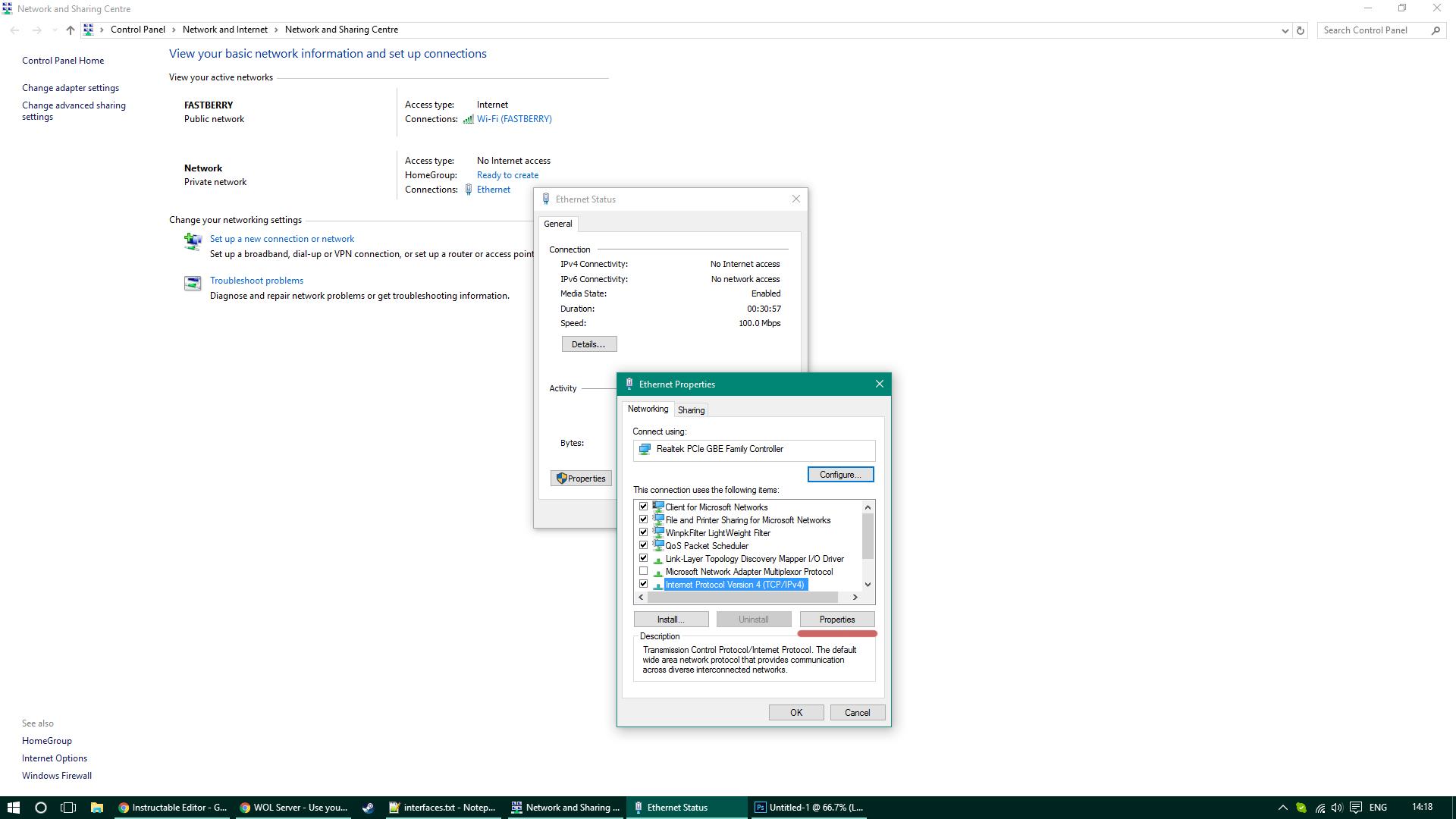Switch to WOL Server Chrome window
1456x819 pixels.
coord(293,808)
